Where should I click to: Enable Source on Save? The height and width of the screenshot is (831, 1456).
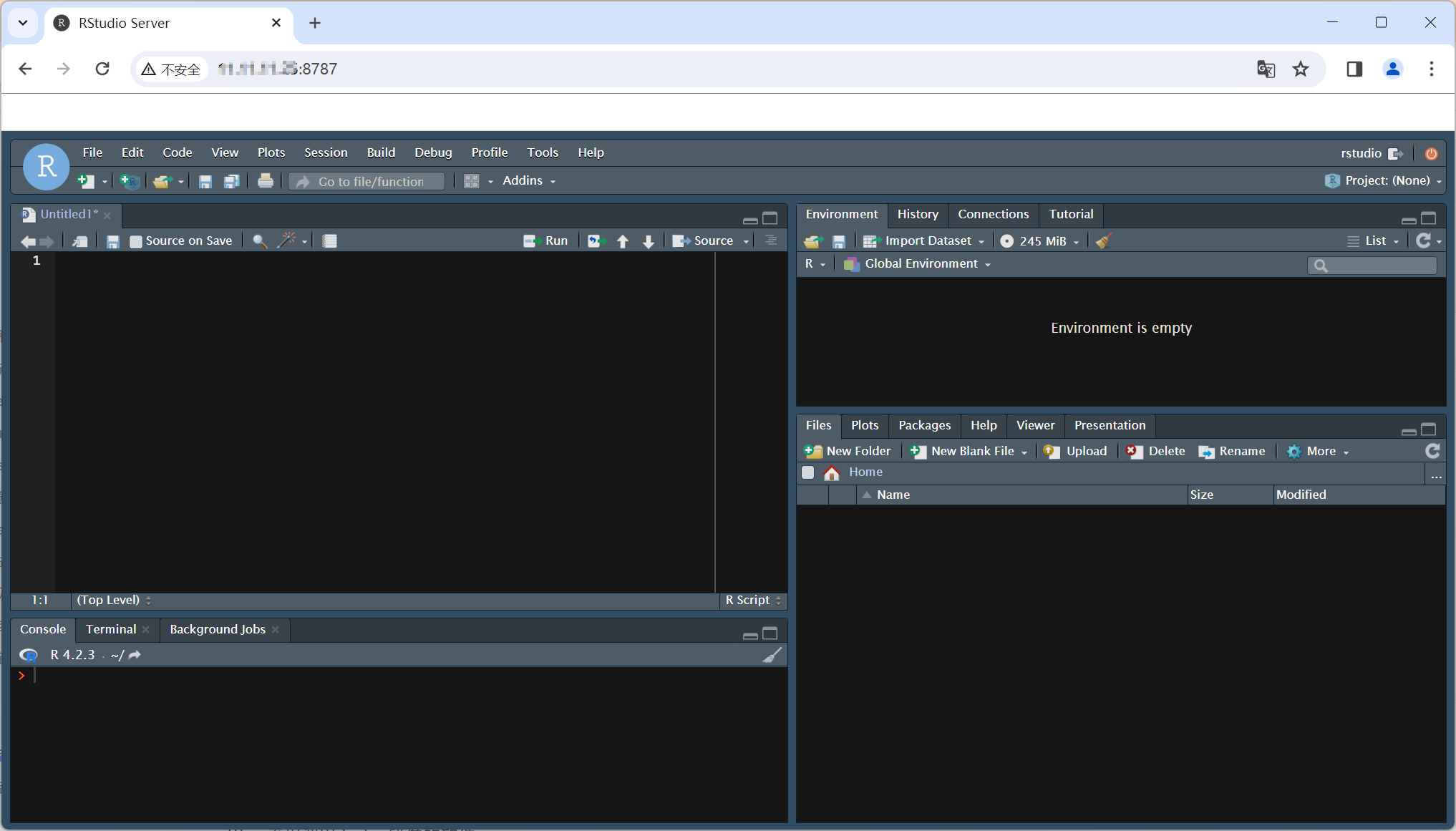(136, 241)
